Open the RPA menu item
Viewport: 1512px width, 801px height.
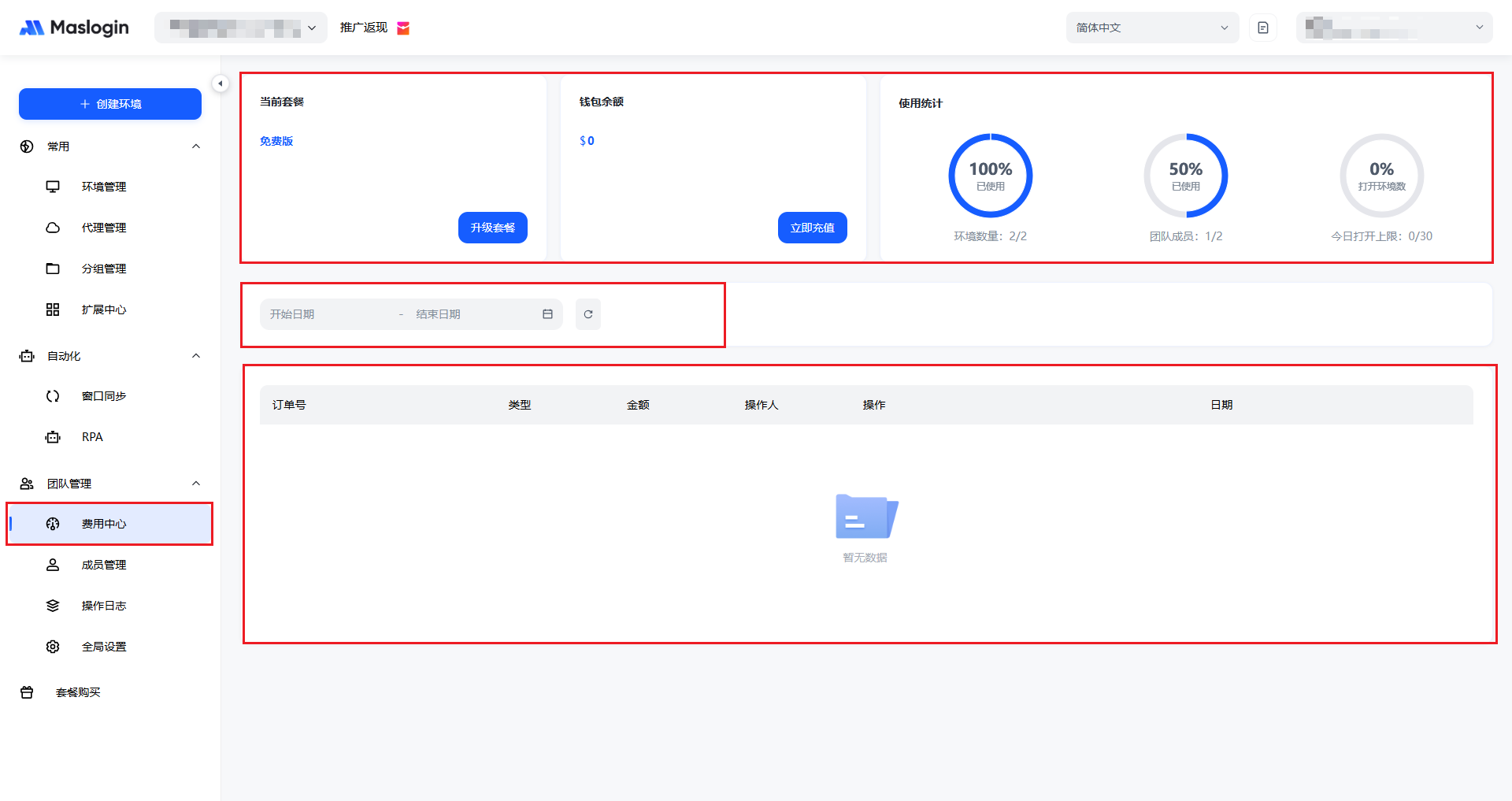(92, 437)
